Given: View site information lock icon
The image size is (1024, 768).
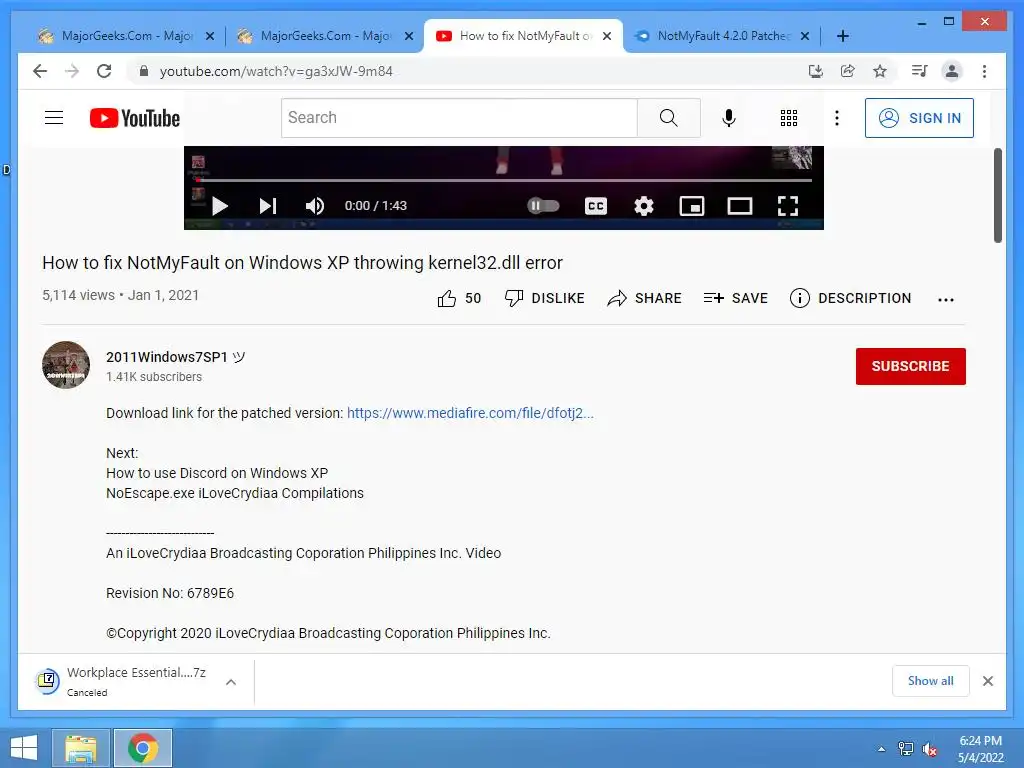Looking at the screenshot, I should [x=144, y=71].
